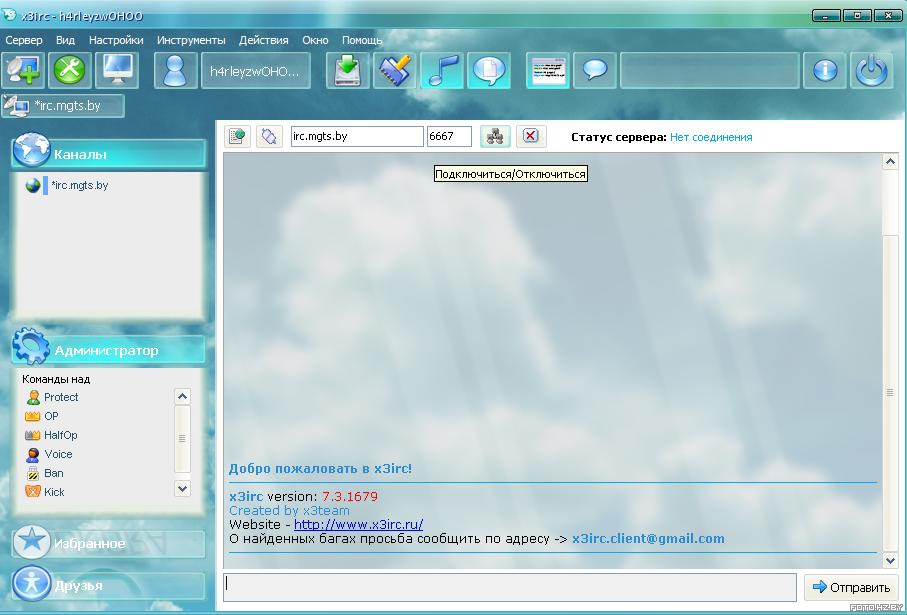Image resolution: width=907 pixels, height=615 pixels.
Task: Click the music note toolbar icon
Action: click(x=442, y=70)
